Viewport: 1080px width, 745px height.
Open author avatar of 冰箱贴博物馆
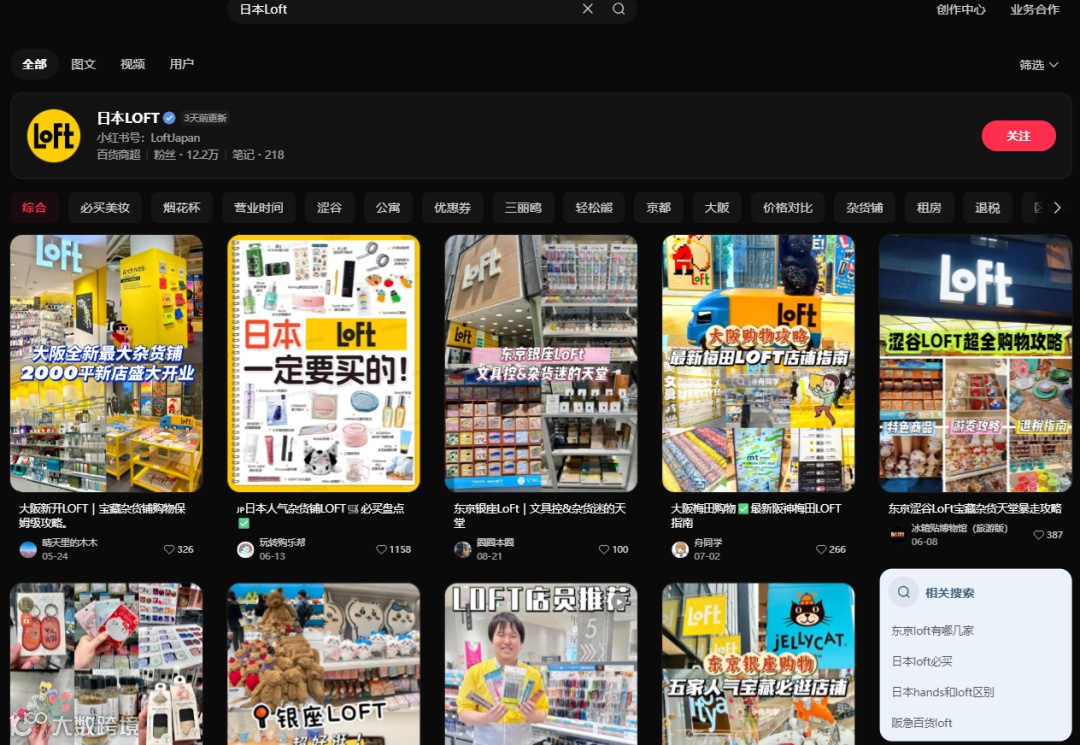click(897, 535)
